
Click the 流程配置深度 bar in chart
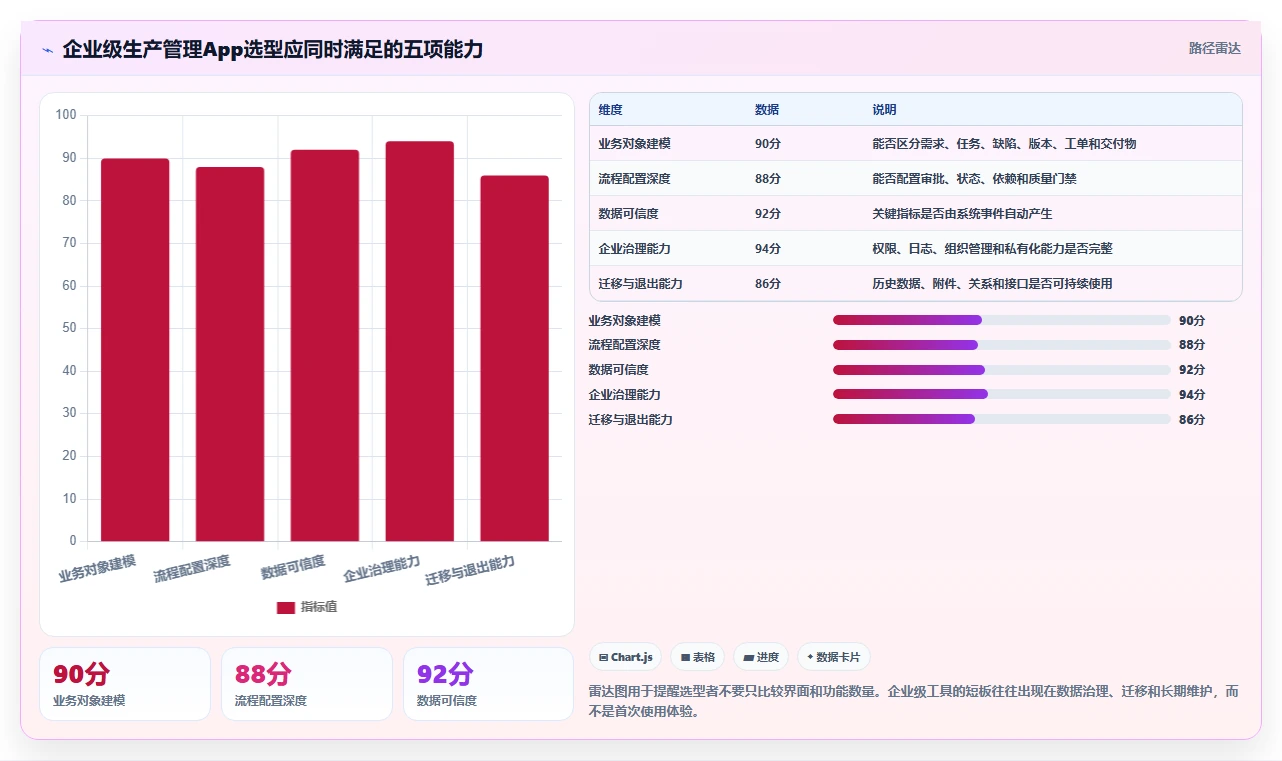[230, 354]
